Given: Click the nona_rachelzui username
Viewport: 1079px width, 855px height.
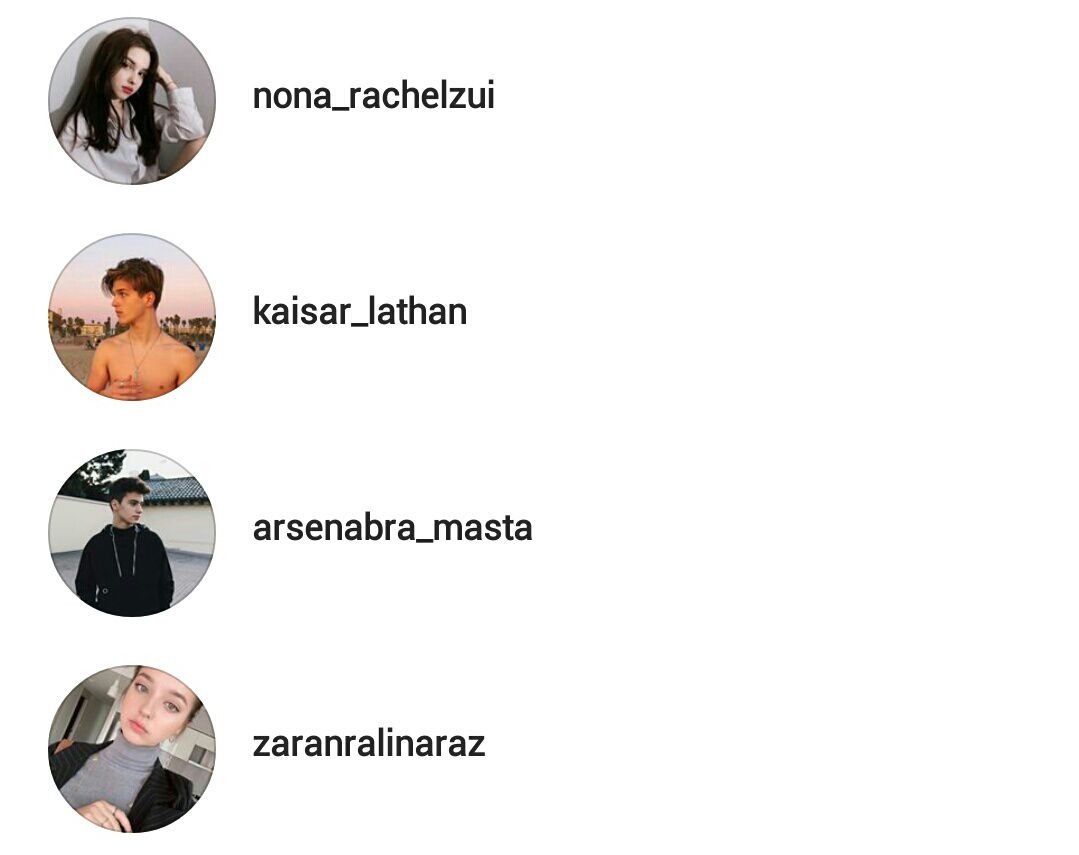Looking at the screenshot, I should coord(374,96).
